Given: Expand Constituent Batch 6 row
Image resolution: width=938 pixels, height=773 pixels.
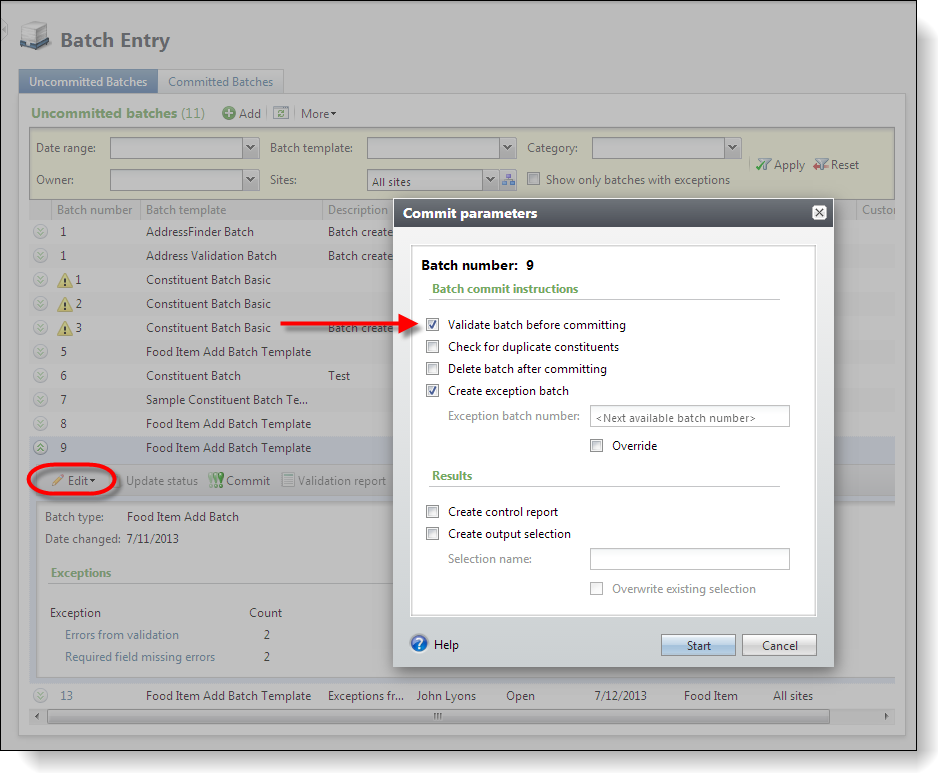Looking at the screenshot, I should pyautogui.click(x=40, y=375).
